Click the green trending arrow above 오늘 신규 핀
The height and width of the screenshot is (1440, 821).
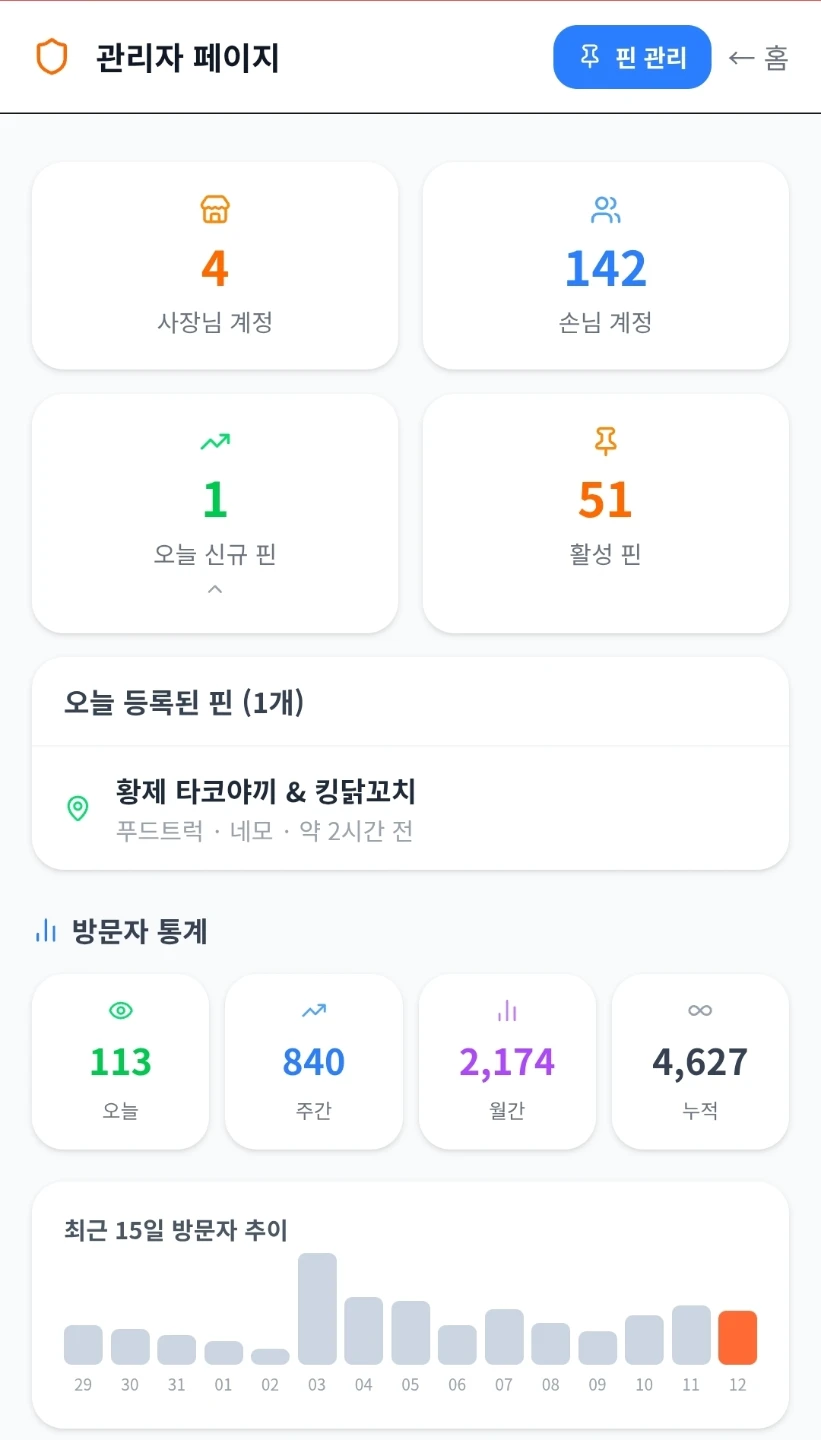(215, 441)
